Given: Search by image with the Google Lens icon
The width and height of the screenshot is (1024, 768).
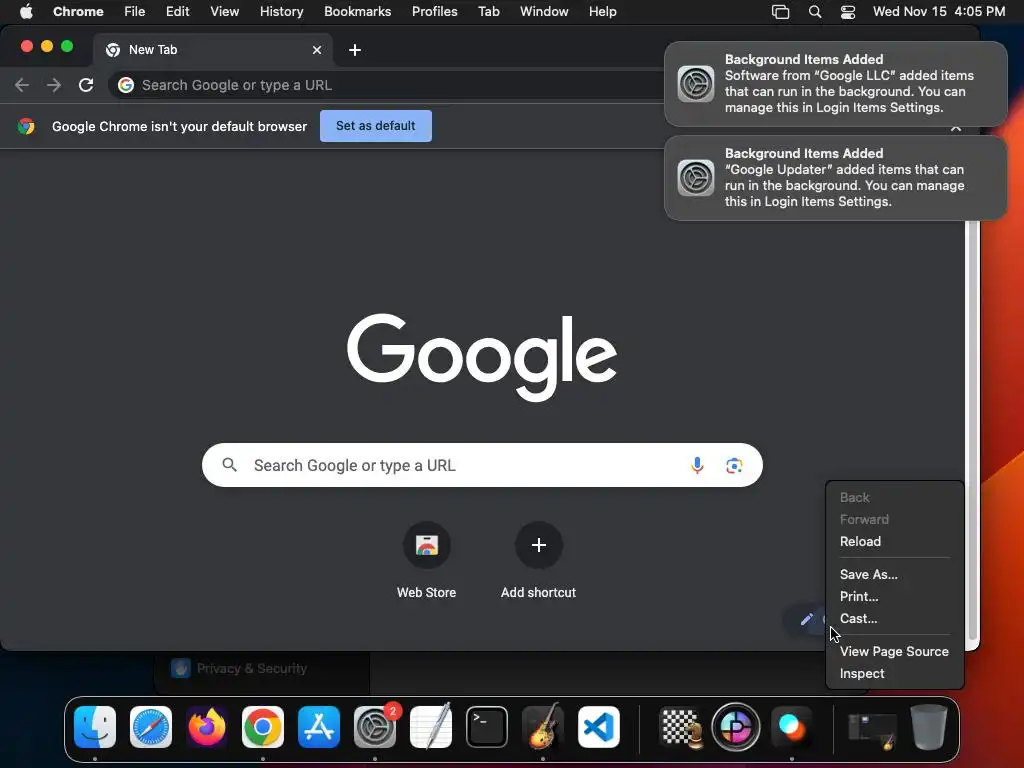Looking at the screenshot, I should (x=734, y=465).
